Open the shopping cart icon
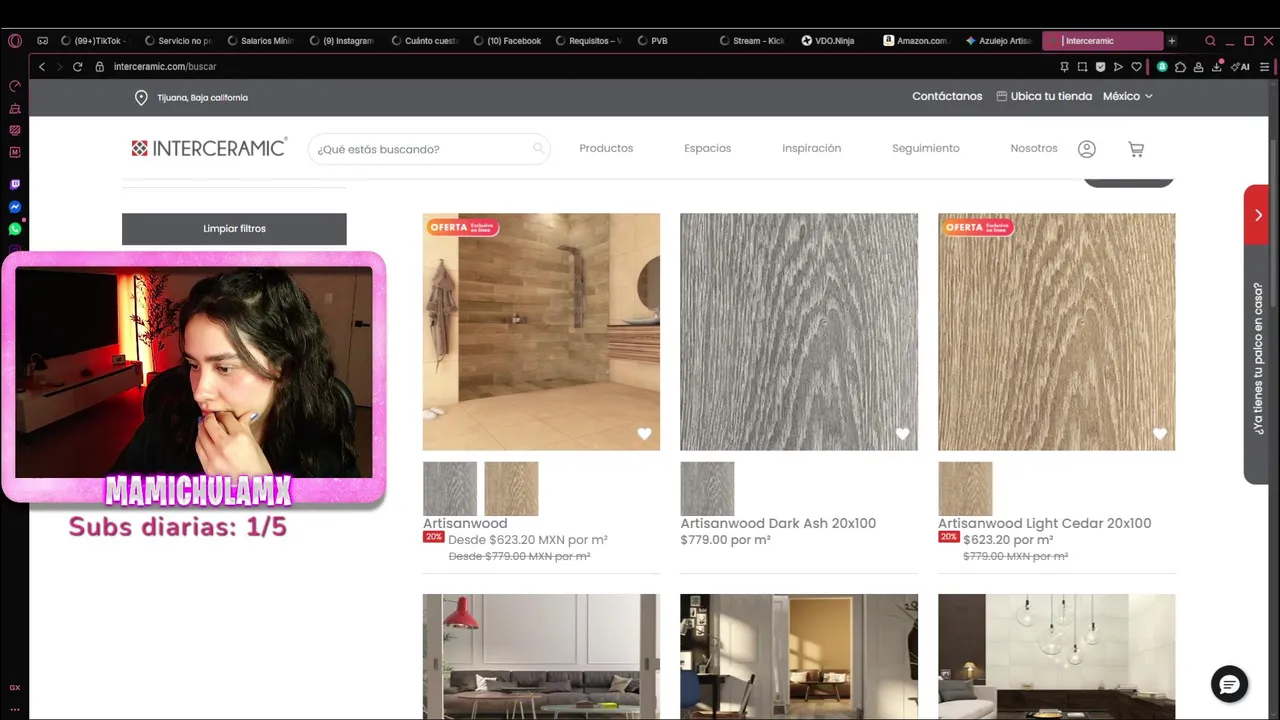Viewport: 1280px width, 720px height. [1136, 149]
